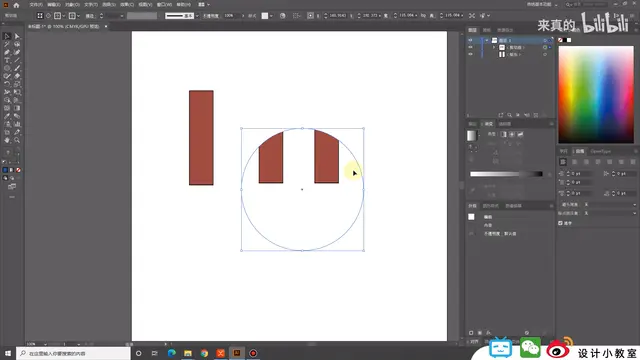Open Windows Start menu
The width and height of the screenshot is (640, 360).
(8, 353)
